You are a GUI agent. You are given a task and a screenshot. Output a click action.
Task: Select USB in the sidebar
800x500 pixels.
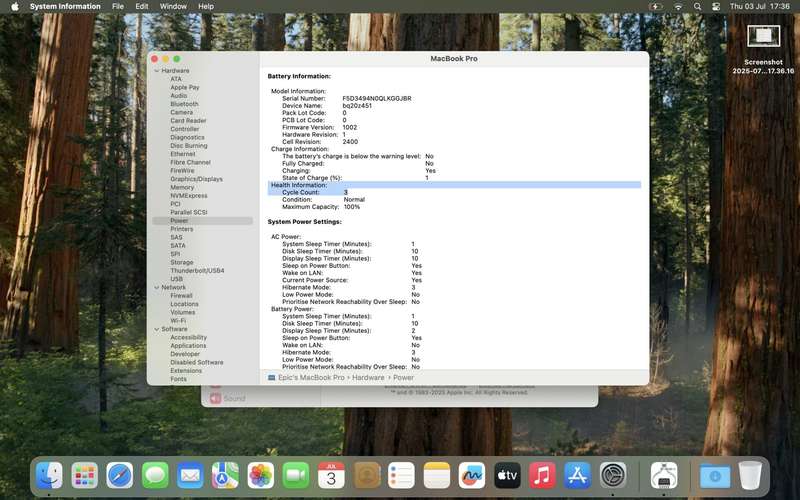tap(177, 279)
